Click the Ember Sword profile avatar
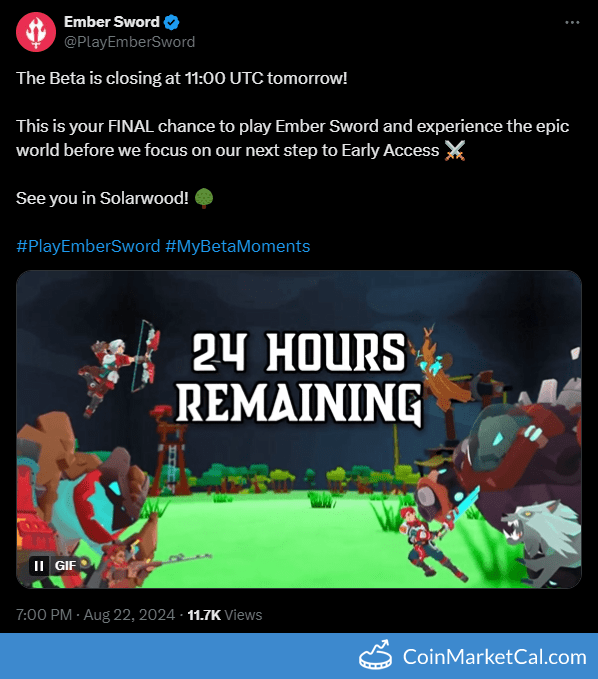Screen dimensions: 598x679 coord(36,32)
